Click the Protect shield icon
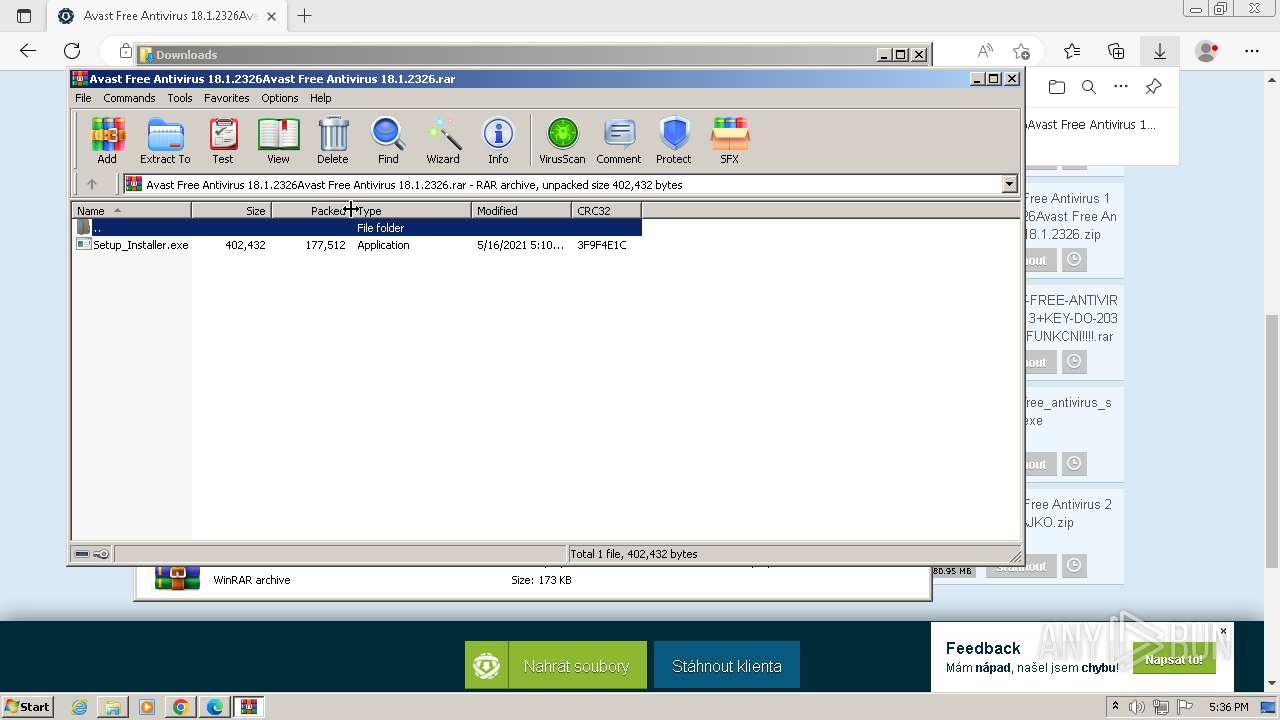This screenshot has height=720, width=1280. tap(674, 140)
